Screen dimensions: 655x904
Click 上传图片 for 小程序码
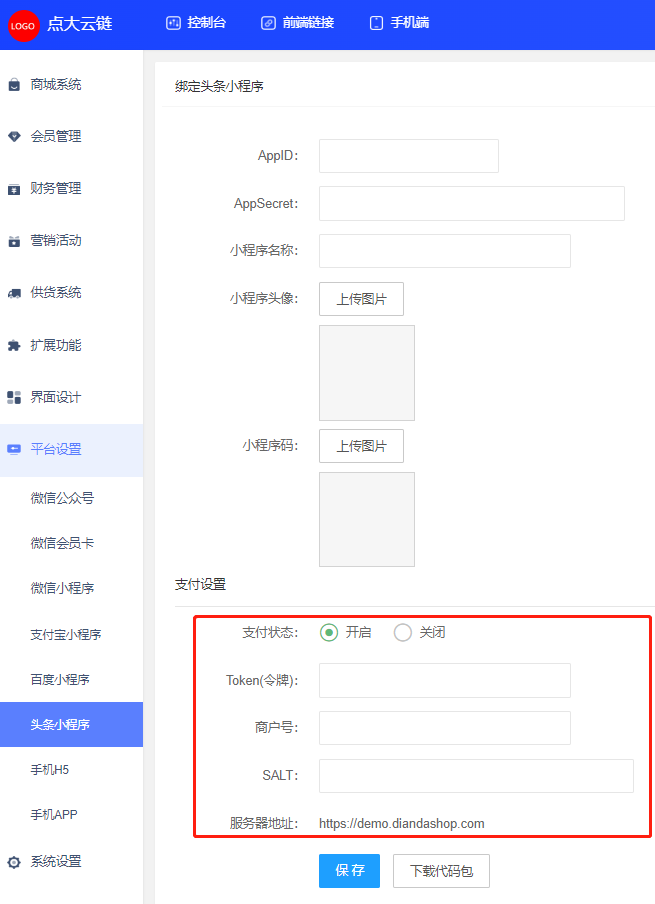pos(362,446)
